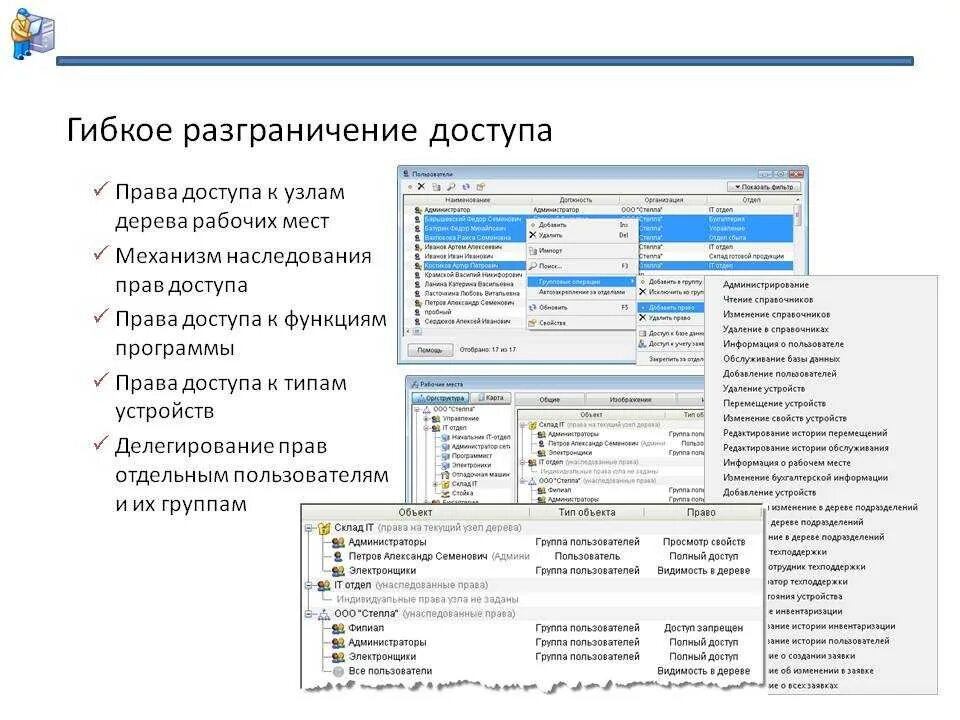
Task: Expand Управление node in org tree
Action: pos(426,419)
